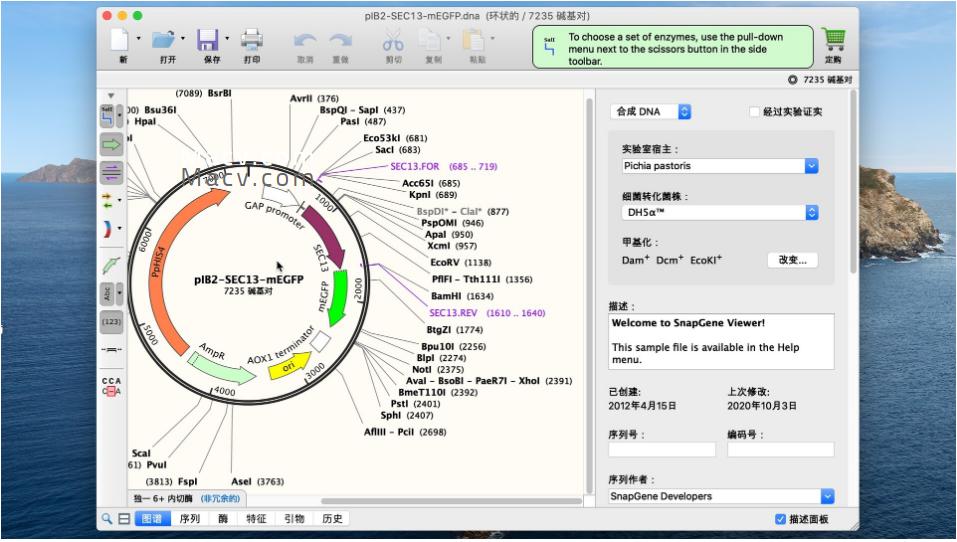Select the light-green AmpR feature arrow
The image size is (957, 542).
pyautogui.click(x=221, y=367)
